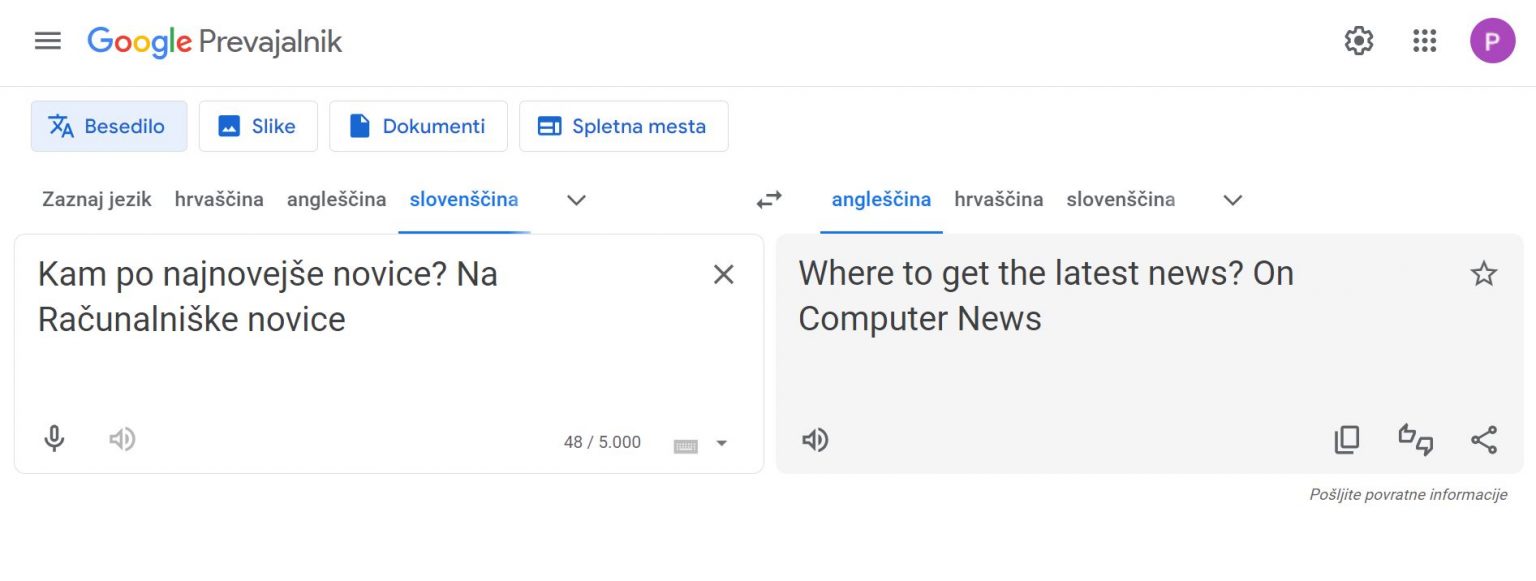Expand more target language options
1536x581 pixels.
pyautogui.click(x=1233, y=200)
